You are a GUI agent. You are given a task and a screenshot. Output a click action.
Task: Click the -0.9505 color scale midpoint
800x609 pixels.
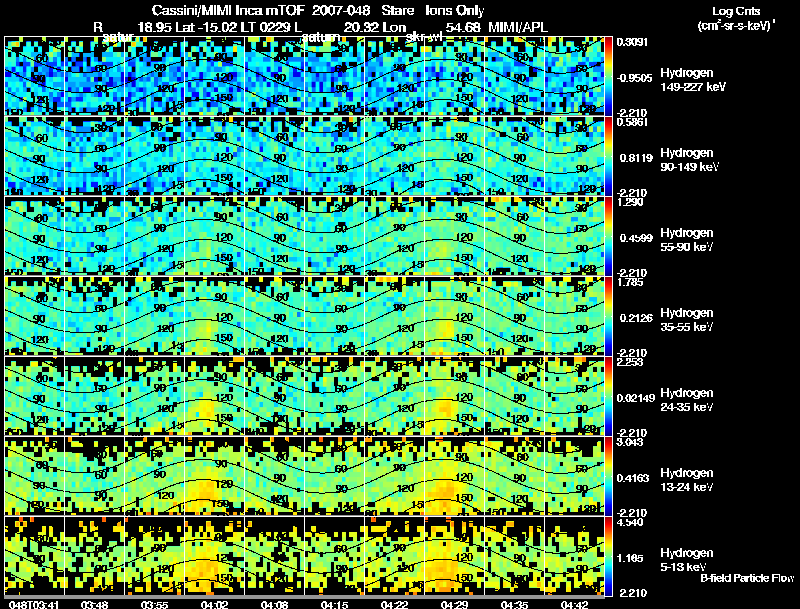(x=634, y=78)
